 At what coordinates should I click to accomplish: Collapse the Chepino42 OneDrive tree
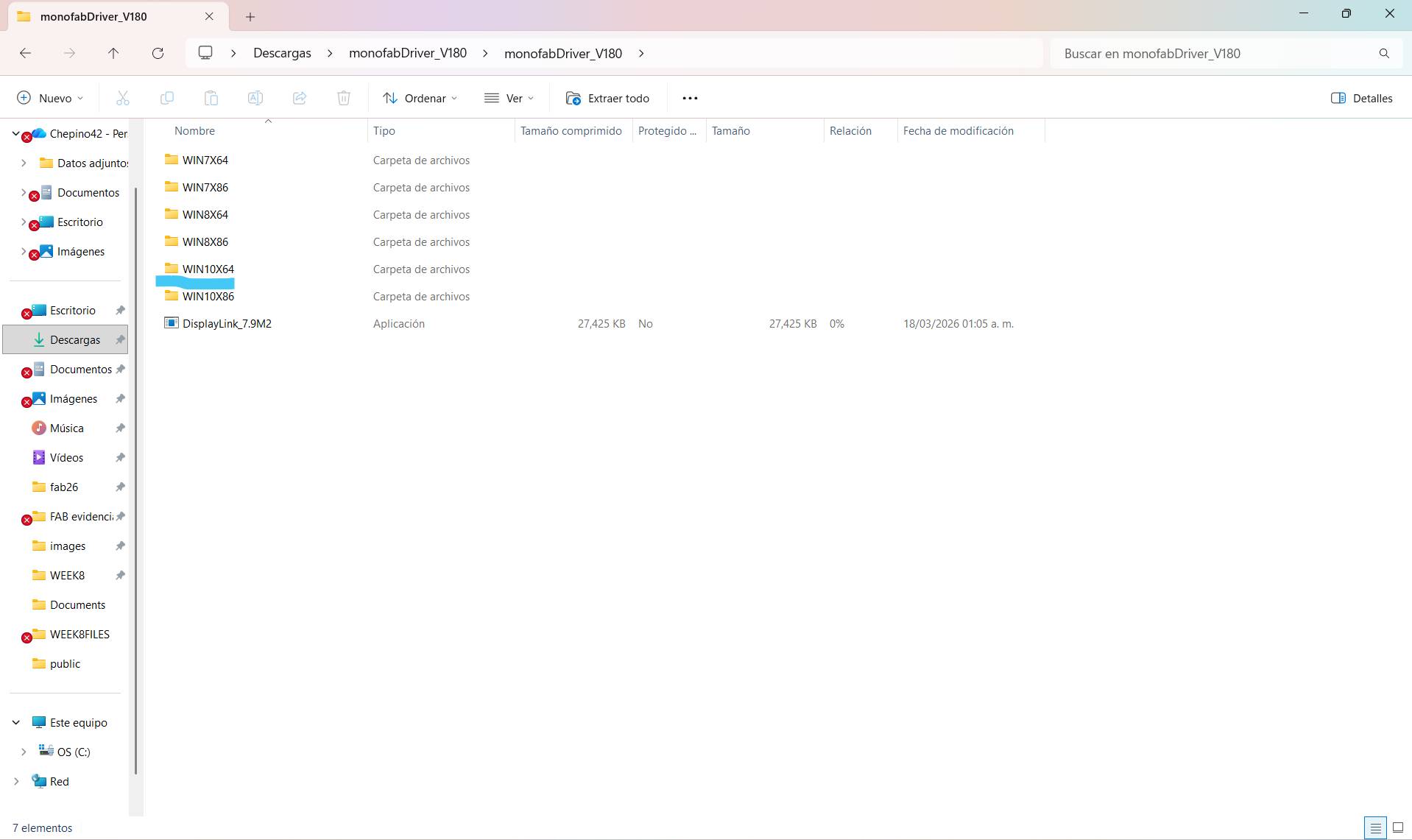coord(15,133)
